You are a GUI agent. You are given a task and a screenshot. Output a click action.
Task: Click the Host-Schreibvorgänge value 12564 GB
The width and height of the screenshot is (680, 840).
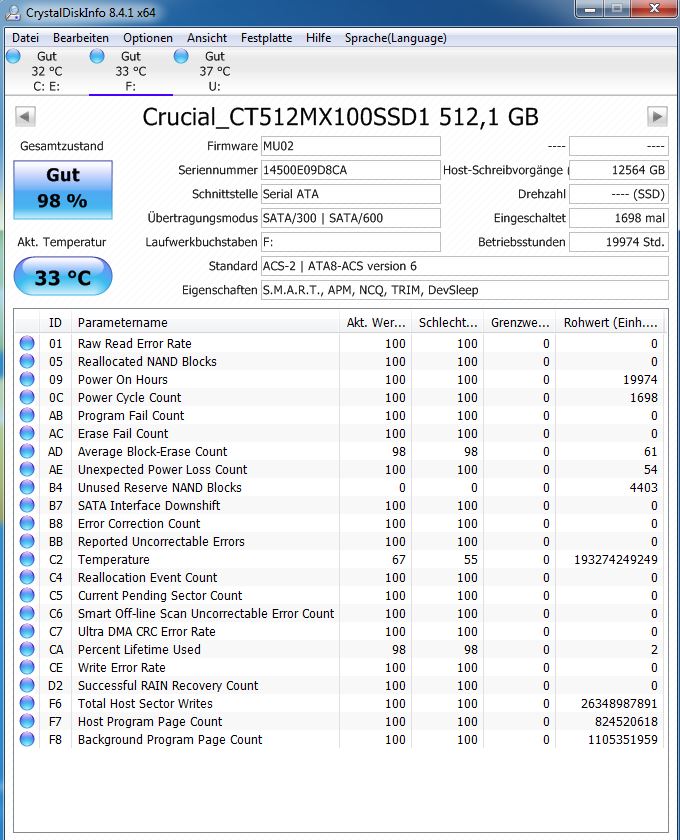[619, 170]
